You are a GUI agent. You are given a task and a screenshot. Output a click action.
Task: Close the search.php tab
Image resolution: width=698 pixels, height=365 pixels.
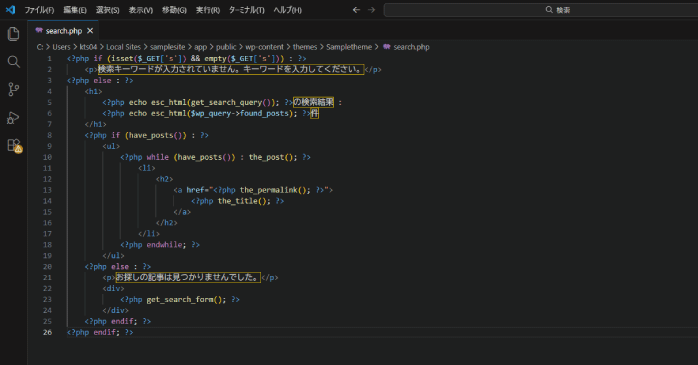(x=90, y=31)
